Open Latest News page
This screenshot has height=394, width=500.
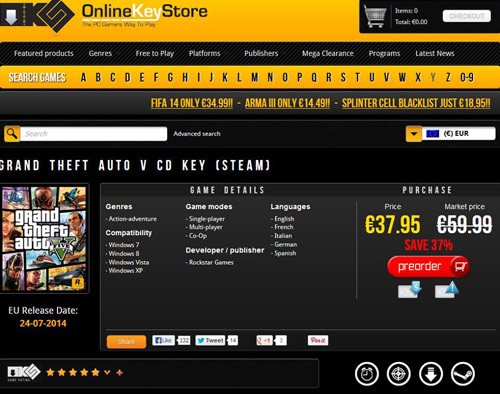coord(435,53)
